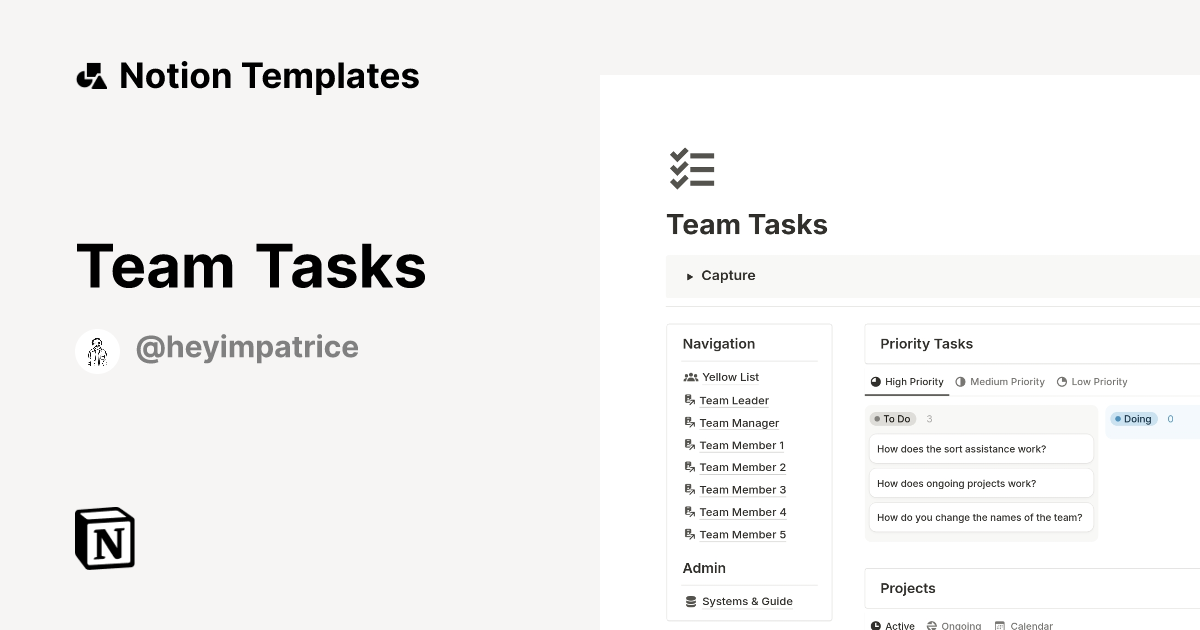
Task: Click the Low Priority clock icon
Action: (1062, 381)
